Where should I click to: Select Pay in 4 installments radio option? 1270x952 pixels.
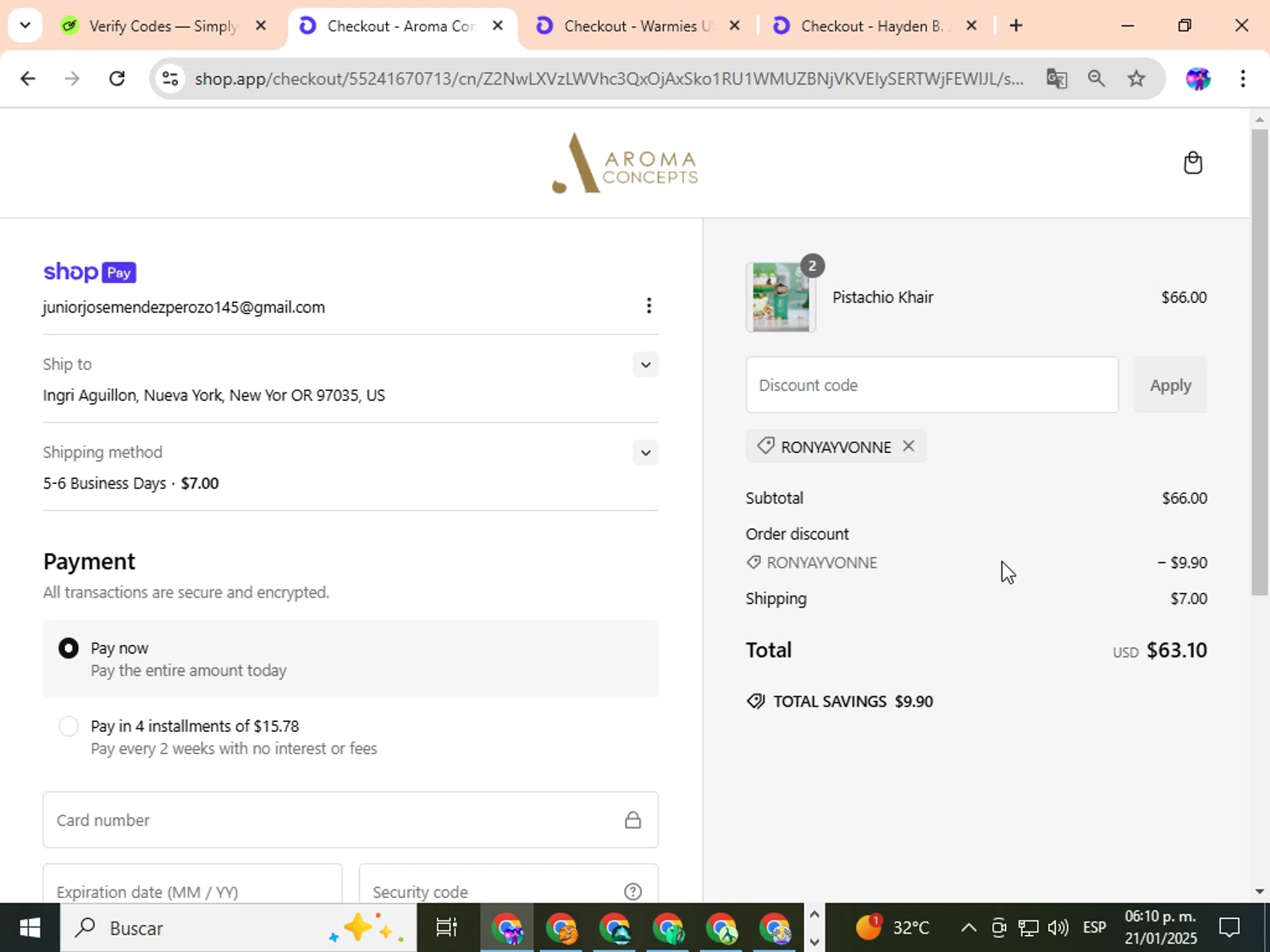click(x=69, y=726)
